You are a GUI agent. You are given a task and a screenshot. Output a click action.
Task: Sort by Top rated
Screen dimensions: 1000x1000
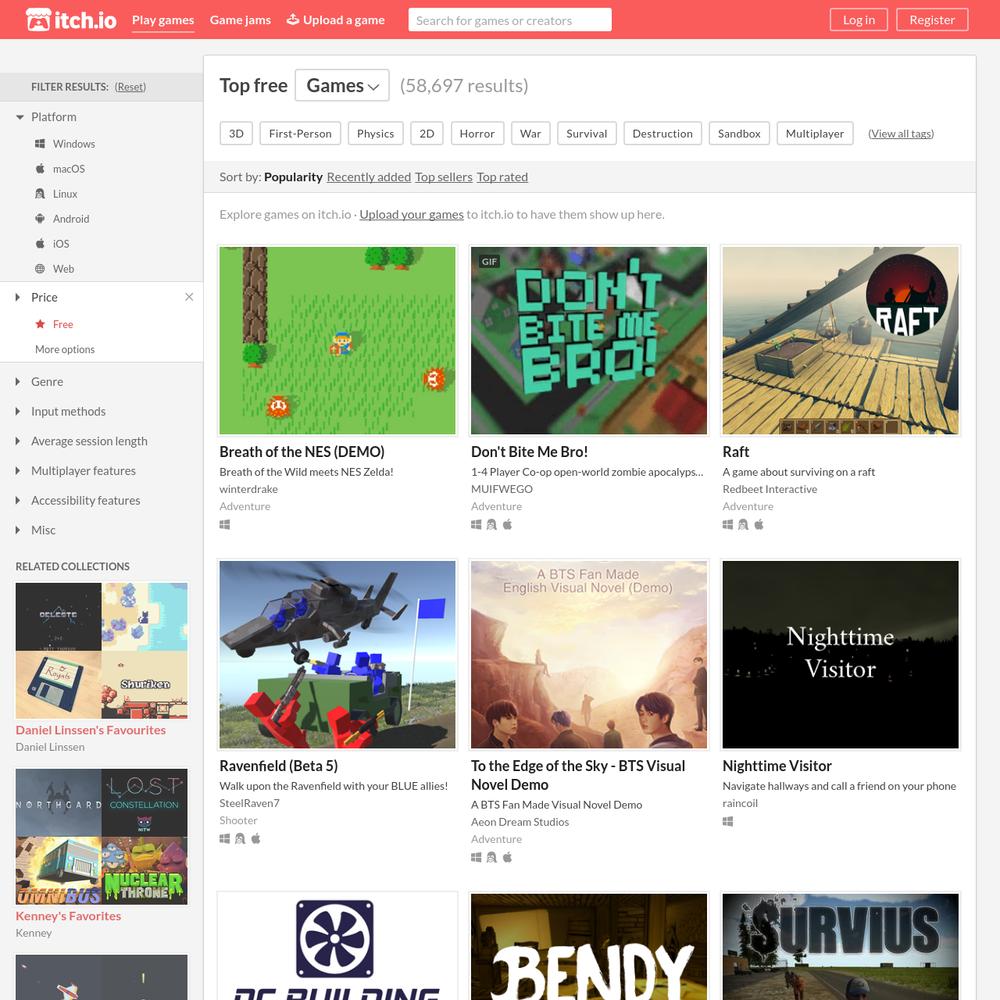[502, 177]
